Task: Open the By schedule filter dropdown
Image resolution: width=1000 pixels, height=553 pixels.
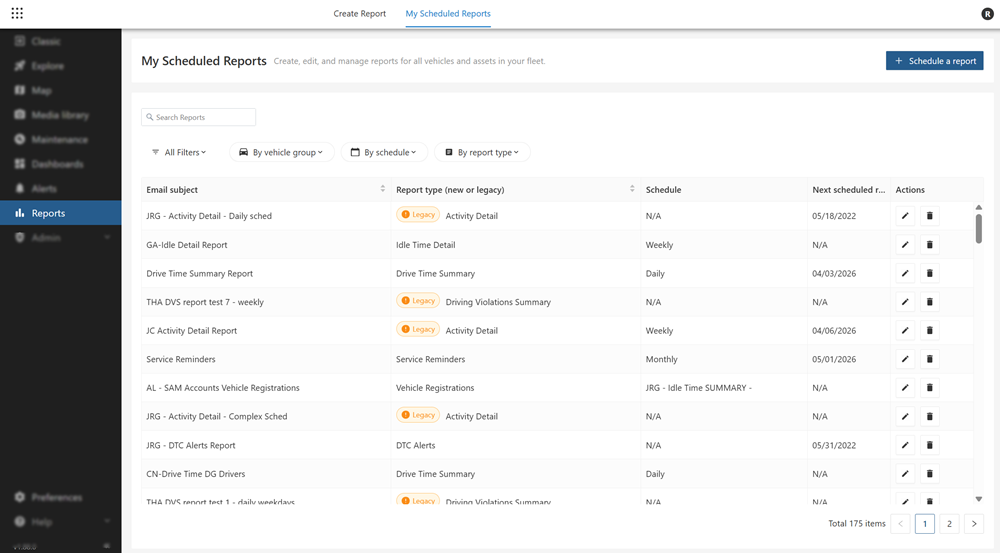Action: [x=384, y=152]
